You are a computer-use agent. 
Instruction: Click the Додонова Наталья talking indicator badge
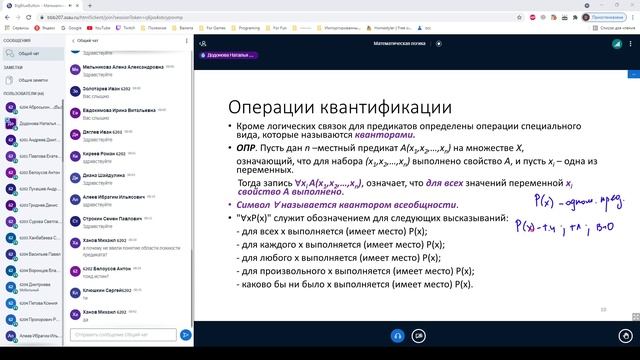228,55
